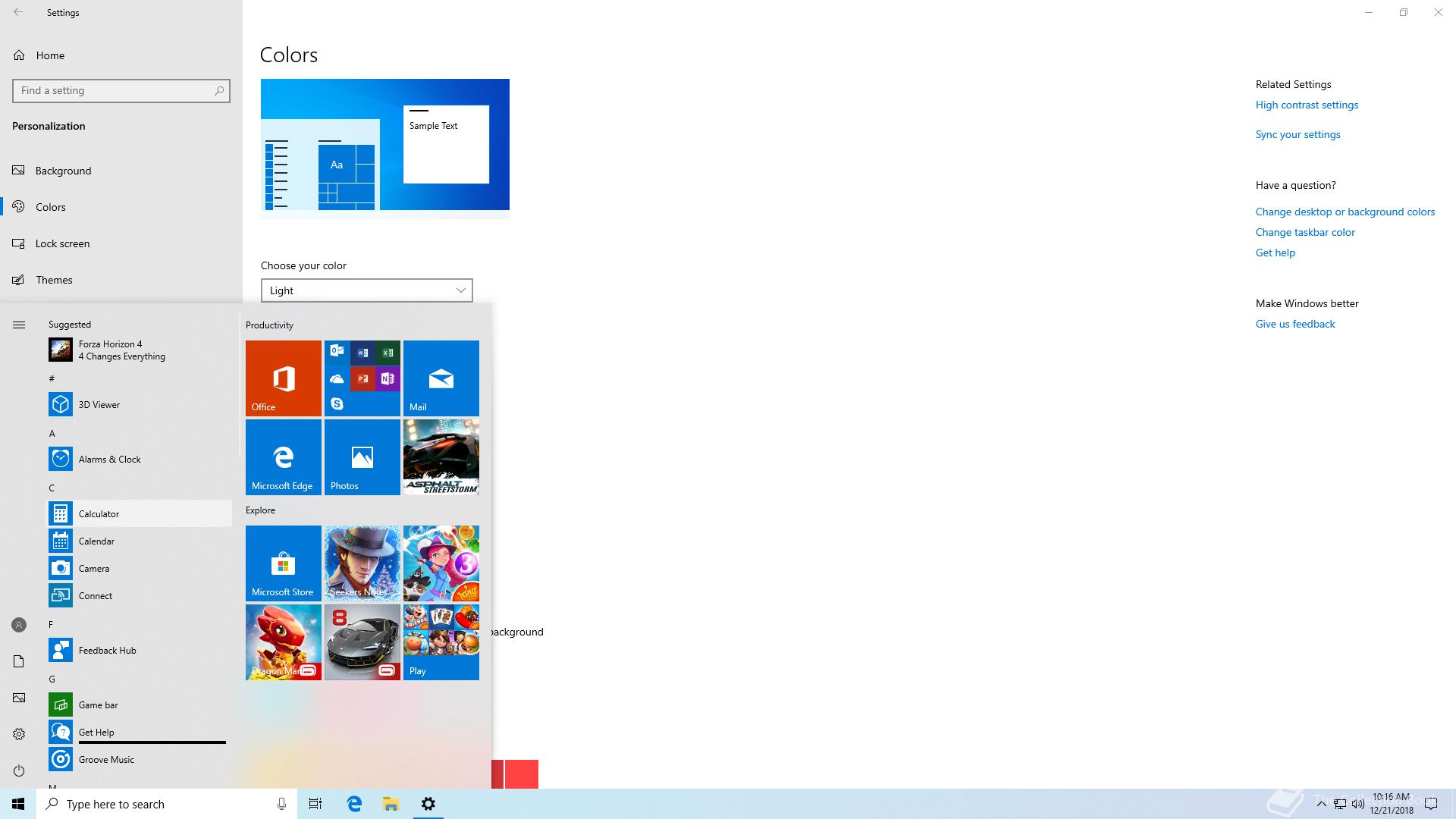Launch the Camera app icon
Image resolution: width=1456 pixels, height=819 pixels.
tap(61, 568)
